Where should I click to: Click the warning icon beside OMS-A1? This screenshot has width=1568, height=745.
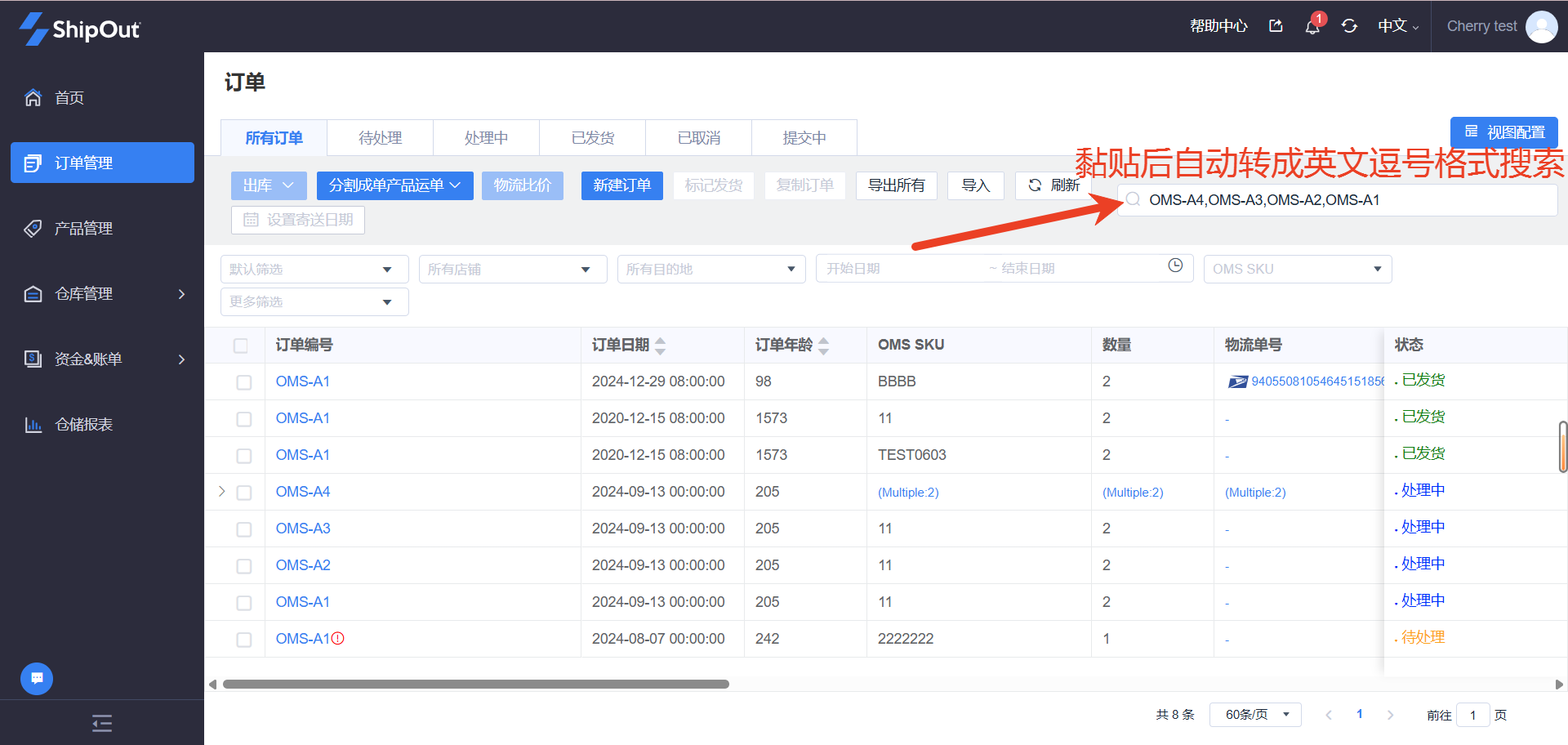[338, 639]
